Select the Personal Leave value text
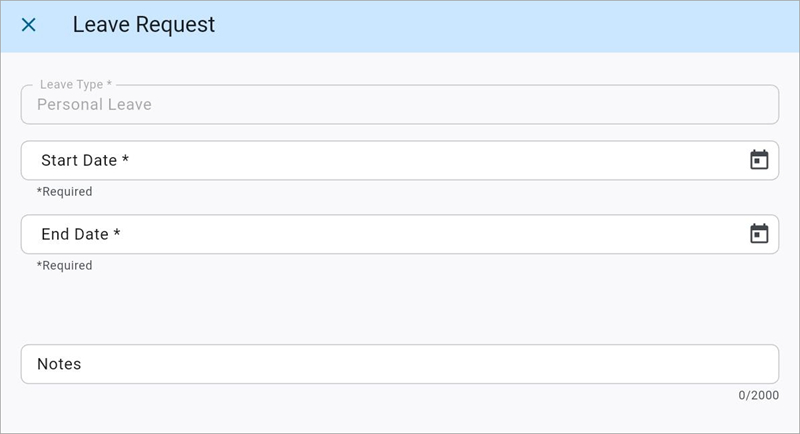800x434 pixels. point(94,104)
